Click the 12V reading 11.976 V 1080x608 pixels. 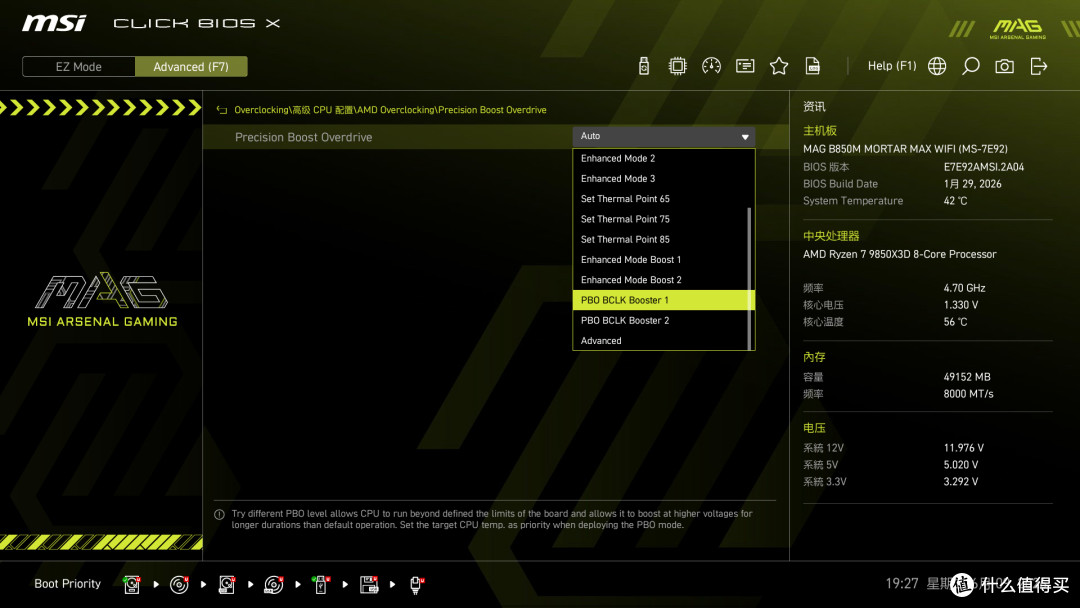(964, 448)
